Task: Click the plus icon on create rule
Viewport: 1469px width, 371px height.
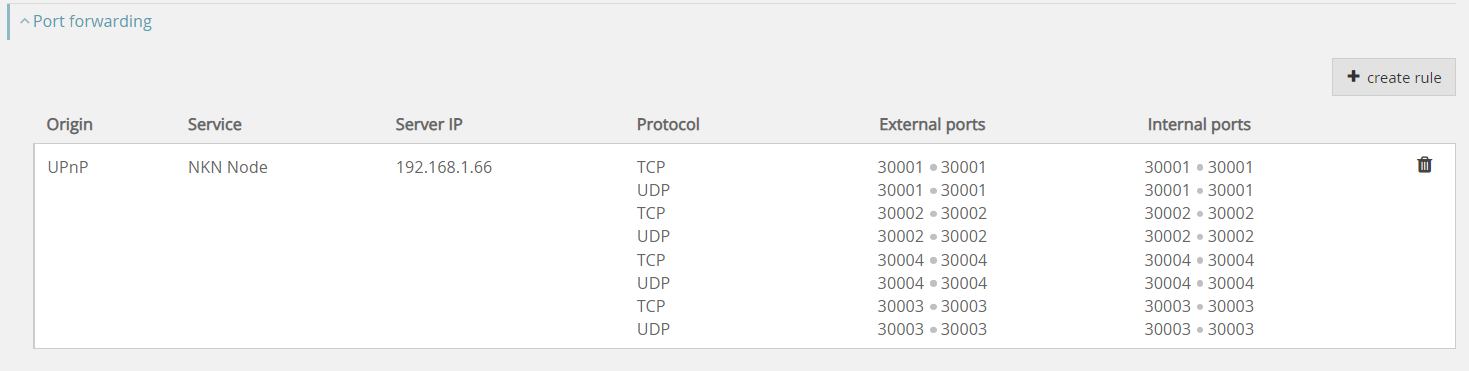Action: (1353, 77)
